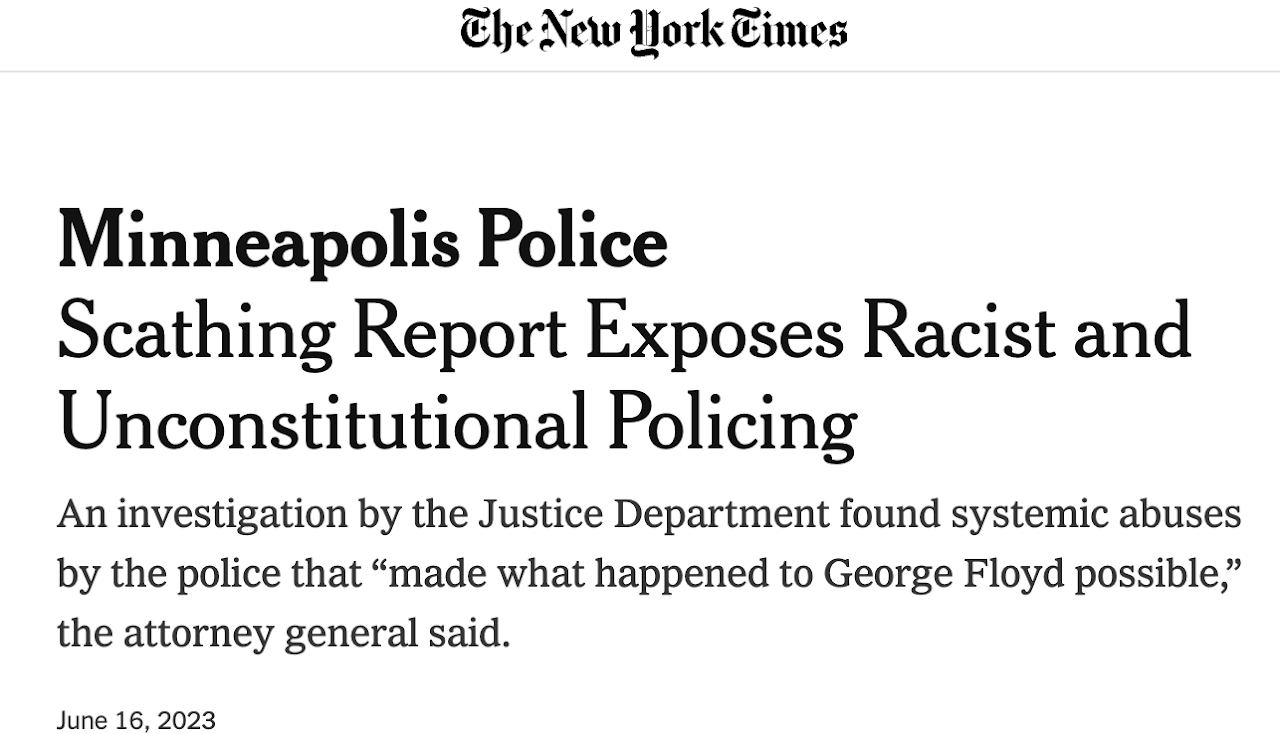Click The New York Times logo

point(653,30)
